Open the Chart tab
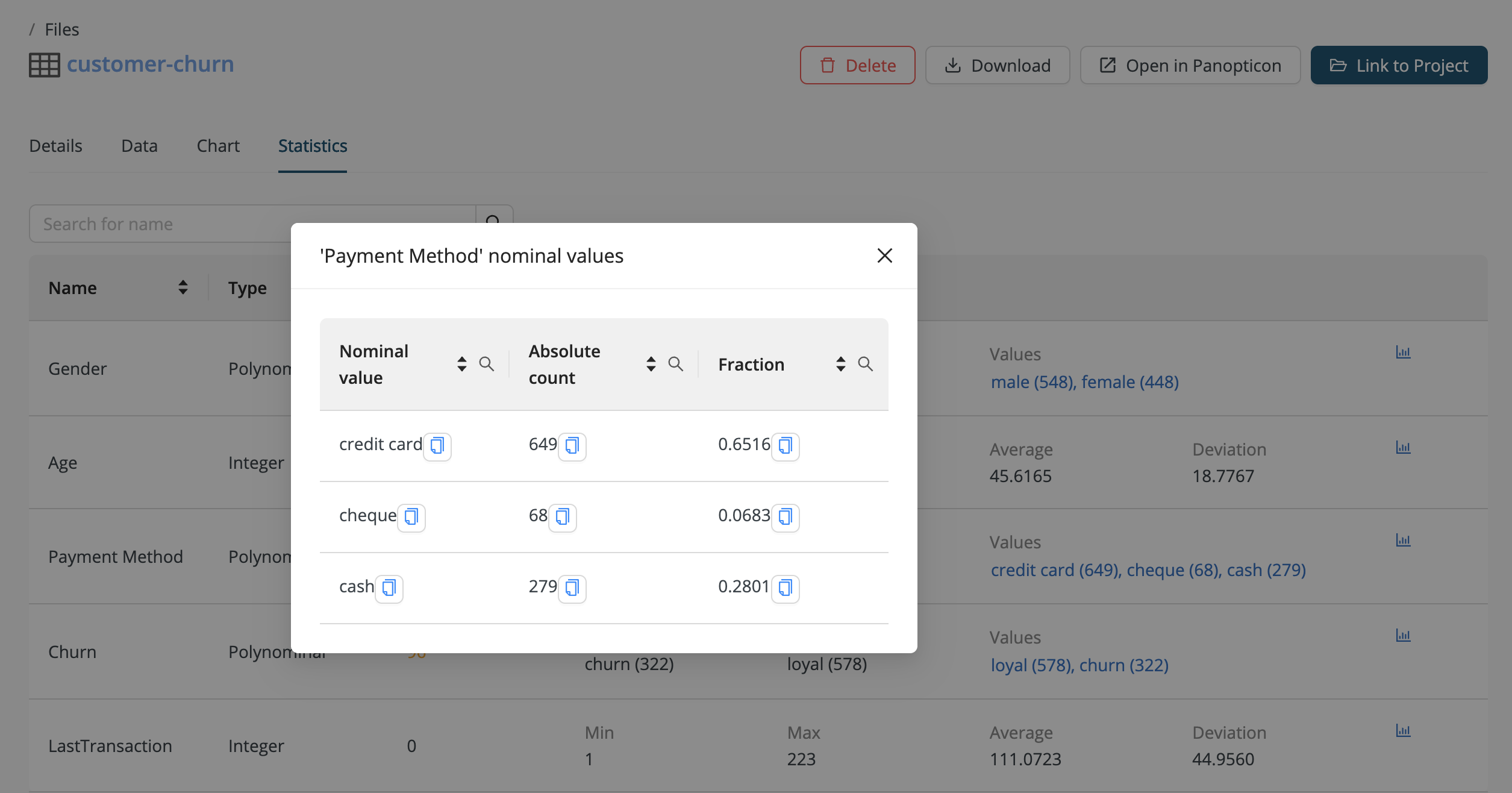The height and width of the screenshot is (793, 1512). [218, 146]
